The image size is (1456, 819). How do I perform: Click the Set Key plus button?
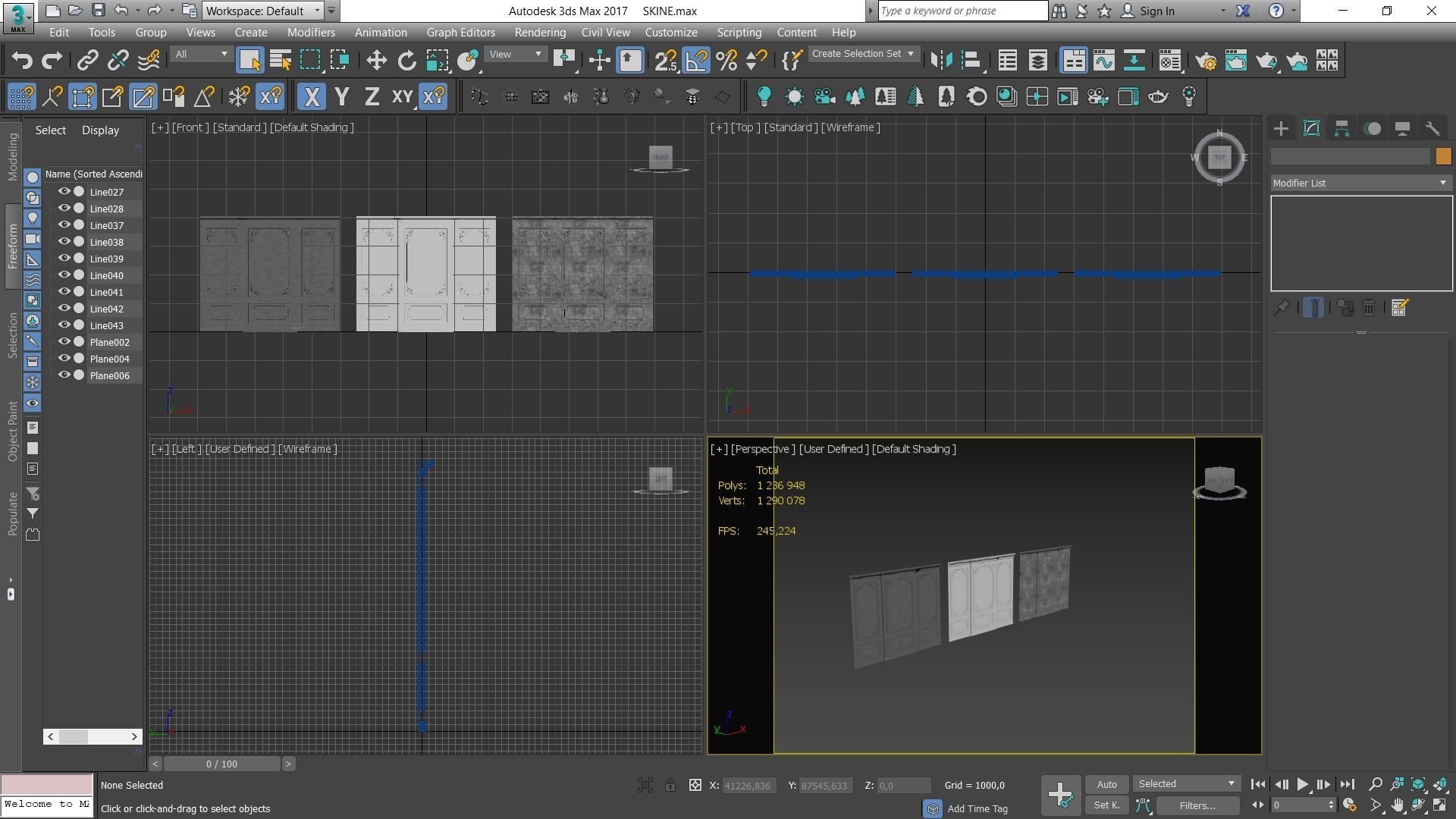pos(1060,795)
